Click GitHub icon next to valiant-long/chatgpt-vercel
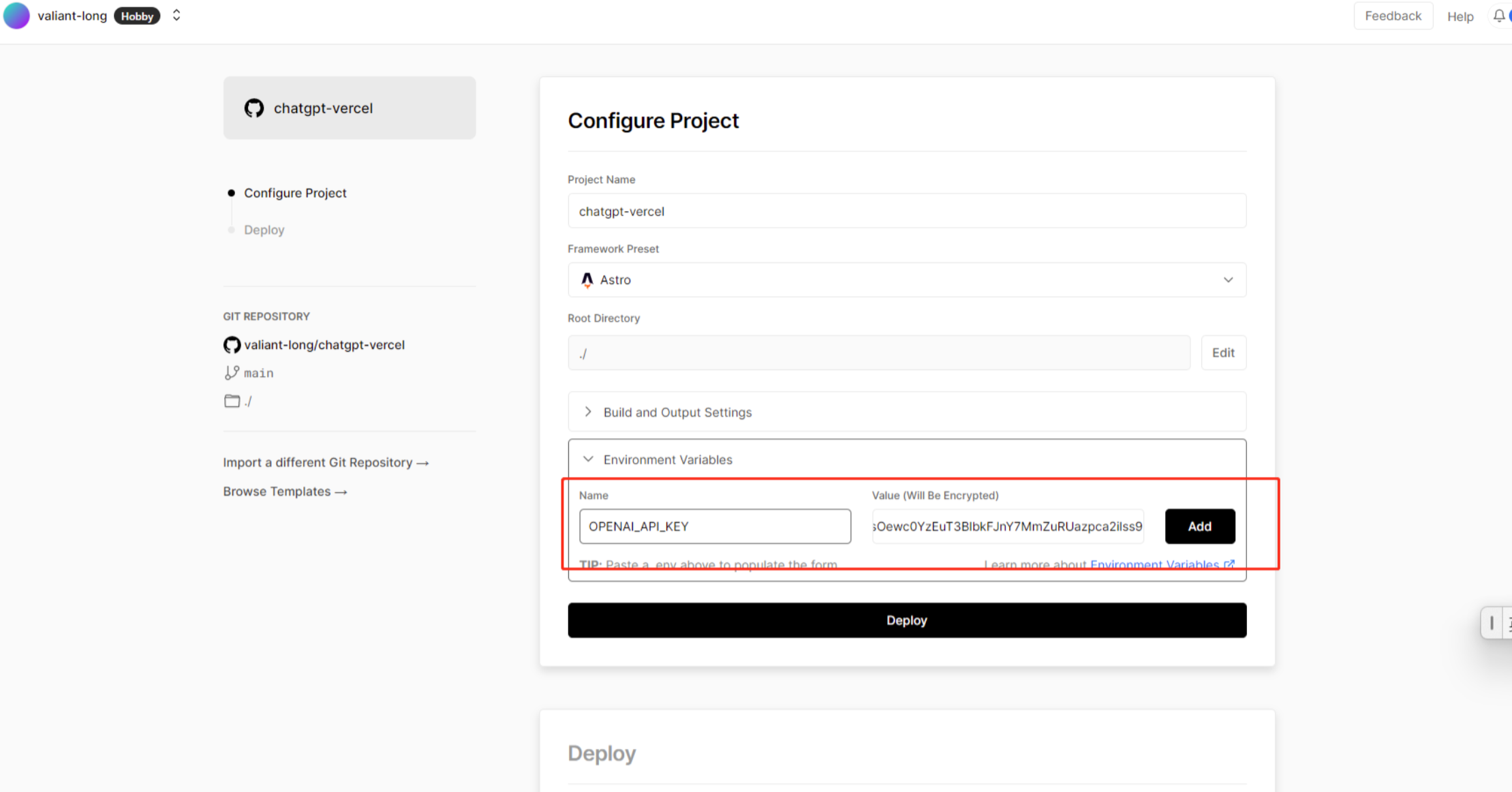The image size is (1512, 792). tap(232, 345)
